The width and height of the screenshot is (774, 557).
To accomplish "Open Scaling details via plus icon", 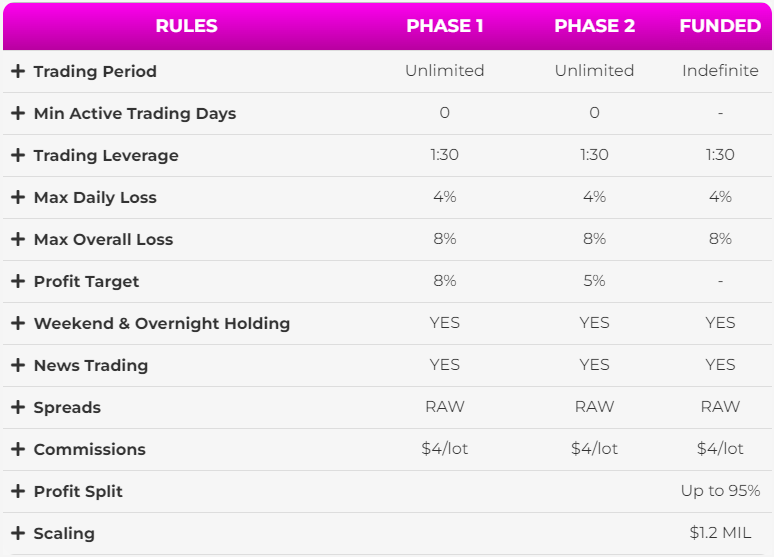I will pos(18,533).
